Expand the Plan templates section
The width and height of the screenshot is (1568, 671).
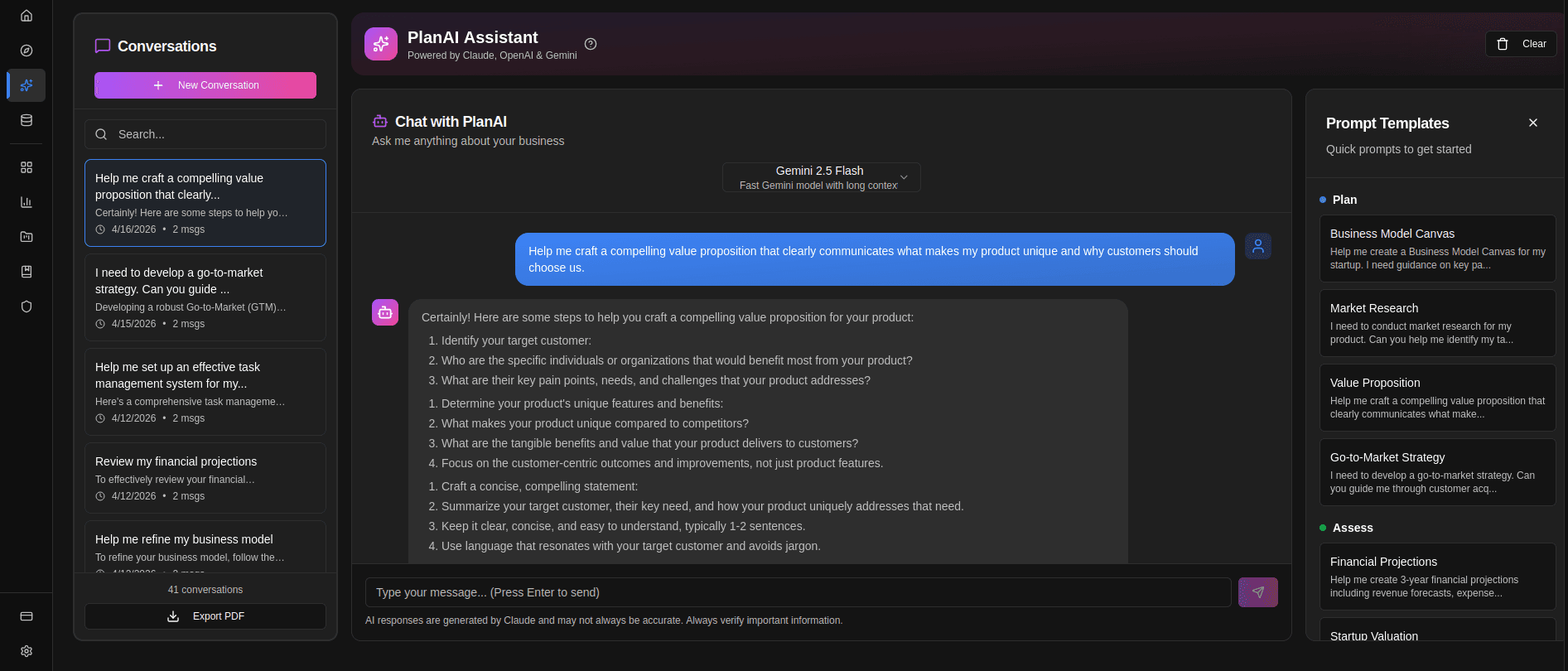pyautogui.click(x=1343, y=200)
